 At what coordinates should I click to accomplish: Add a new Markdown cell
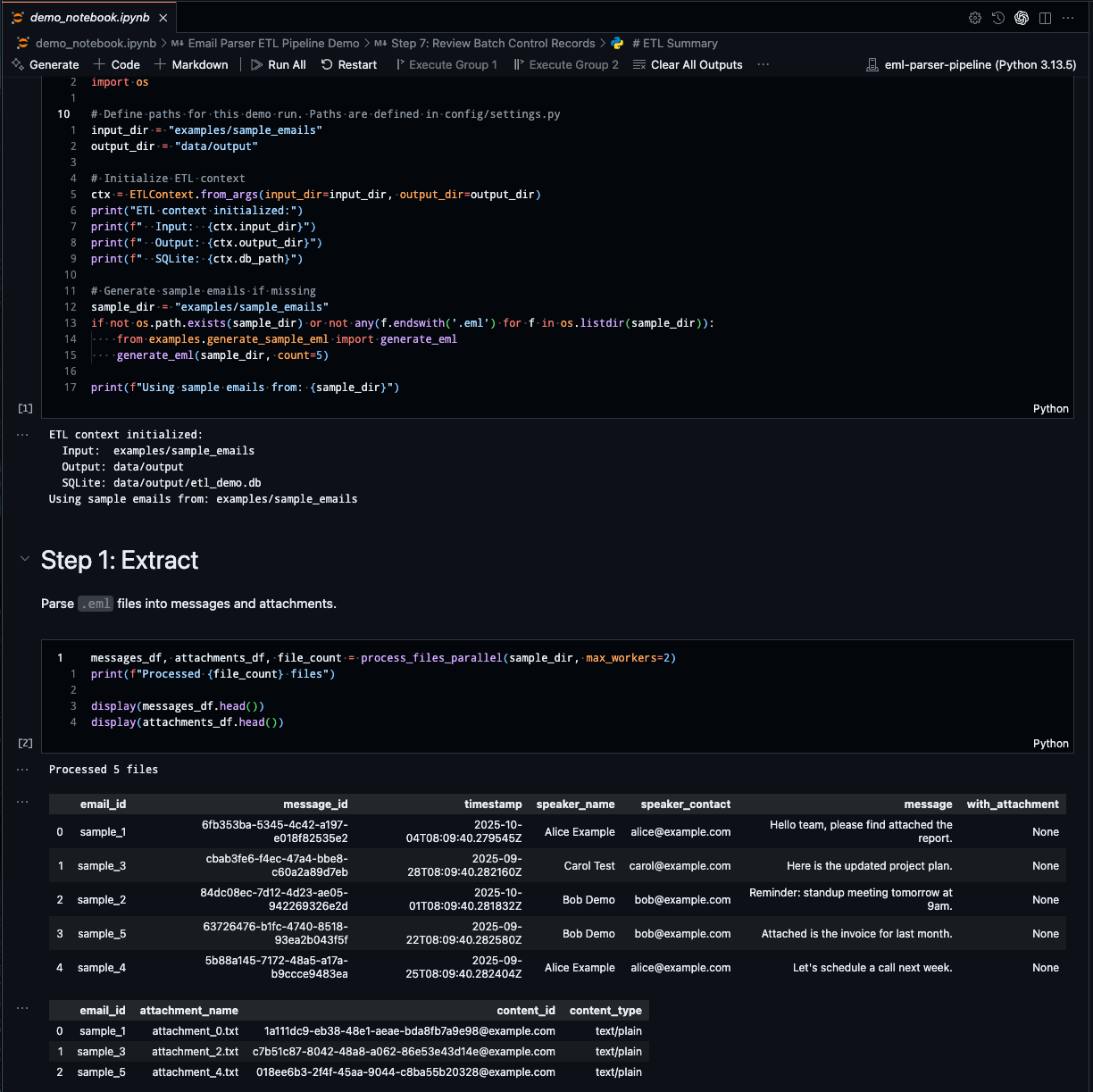191,64
